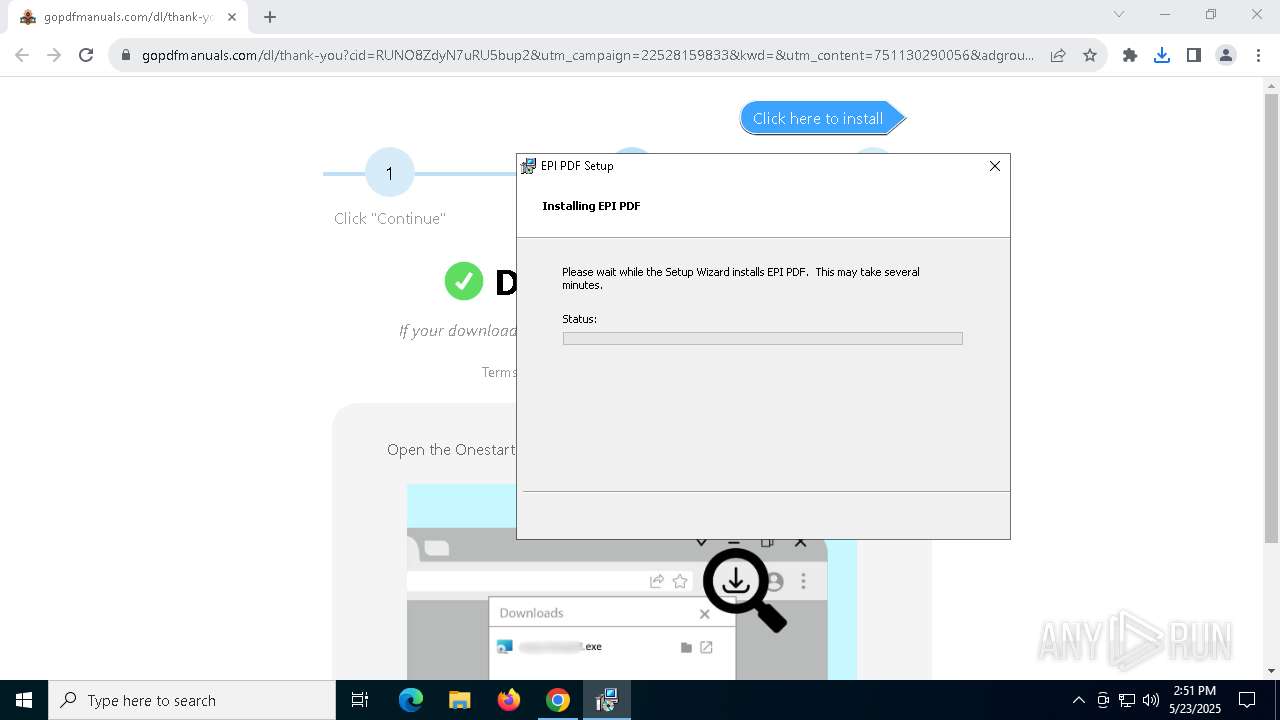Click the magnifier download illustration
1280x720 pixels.
point(745,590)
